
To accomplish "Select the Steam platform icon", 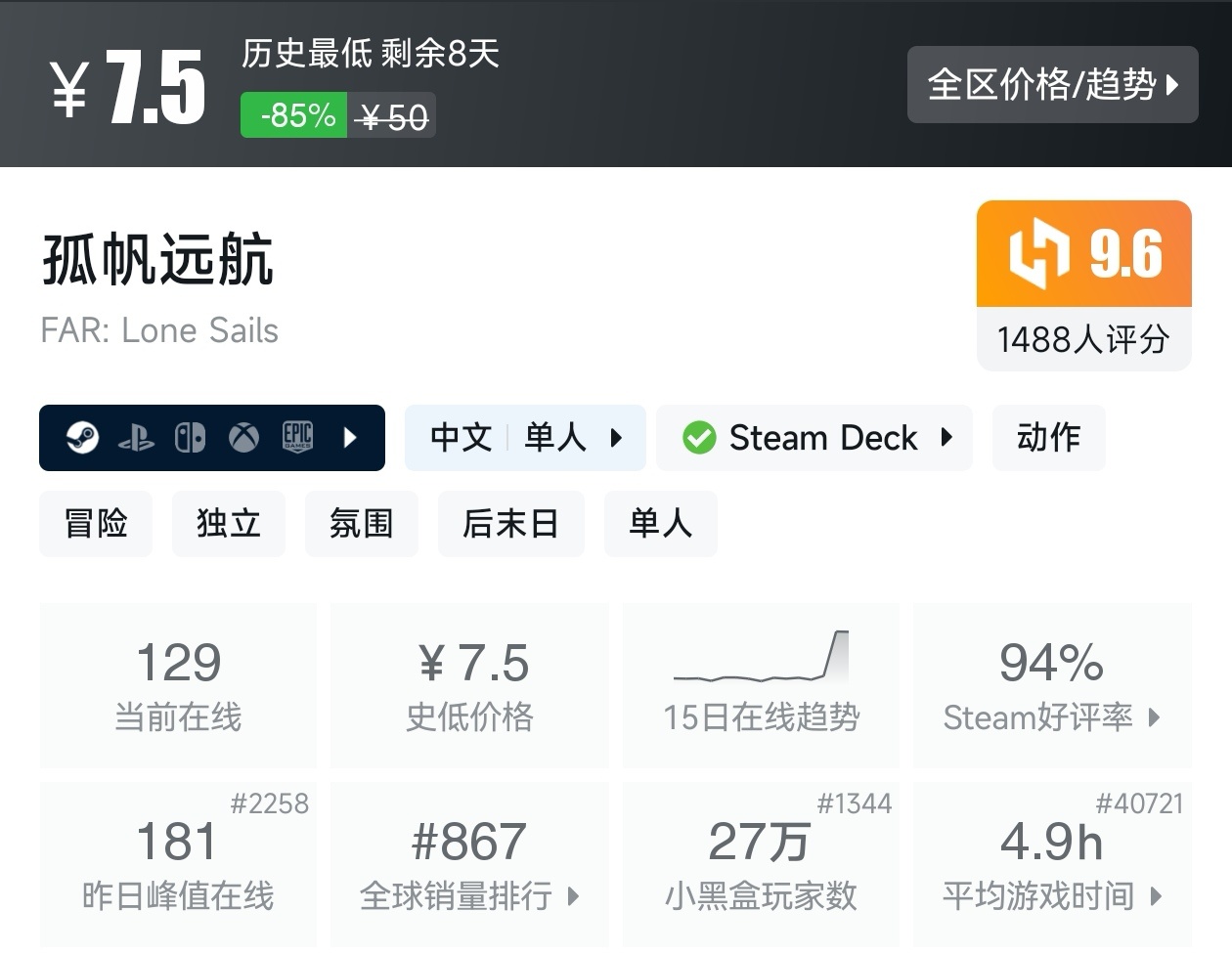I will click(x=83, y=438).
